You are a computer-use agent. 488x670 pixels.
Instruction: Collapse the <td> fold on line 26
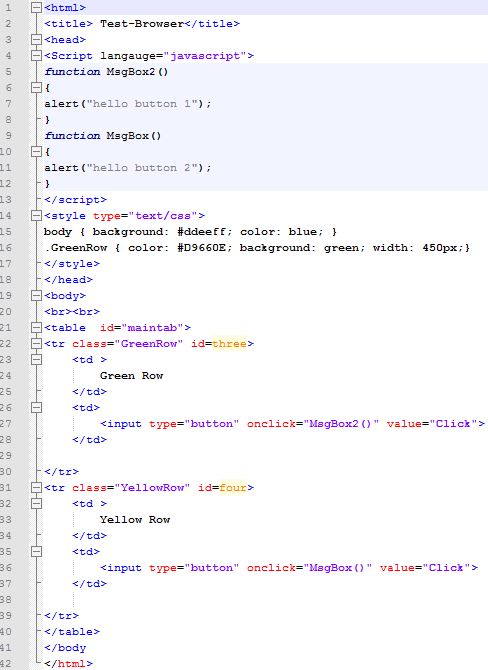[37, 408]
